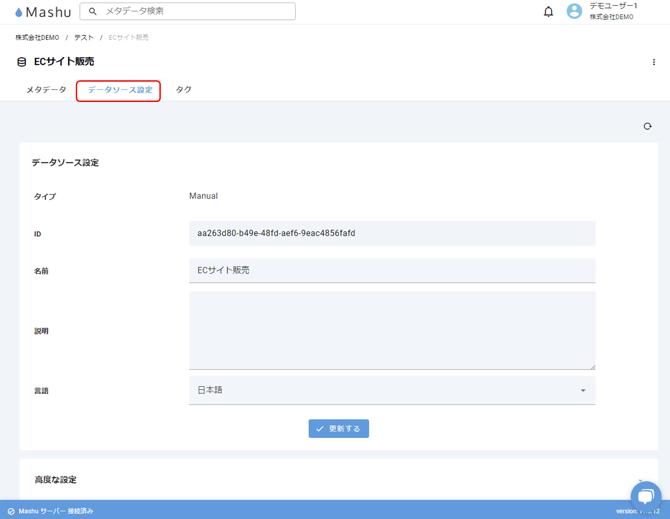Click the server connection status icon
This screenshot has height=519, width=670.
11,511
